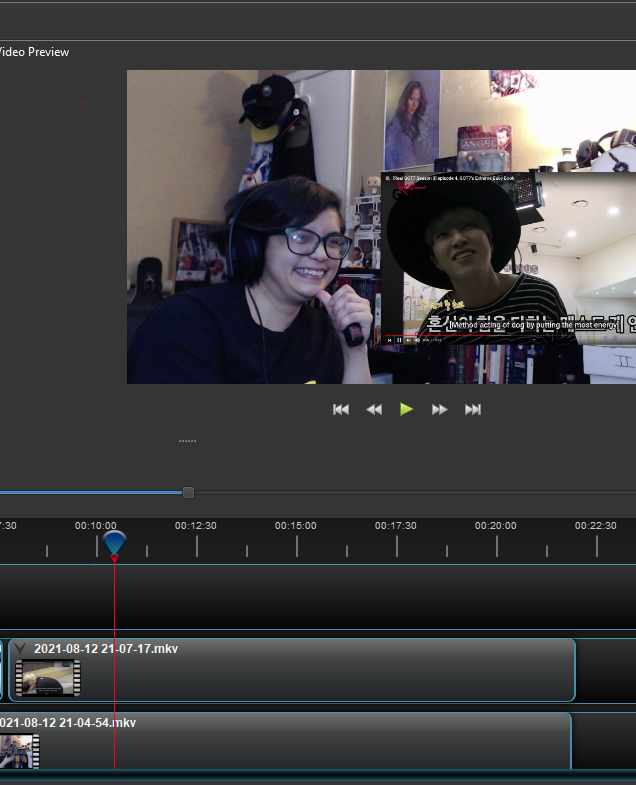636x785 pixels.
Task: Click the rewind button under the preview
Action: 374,410
